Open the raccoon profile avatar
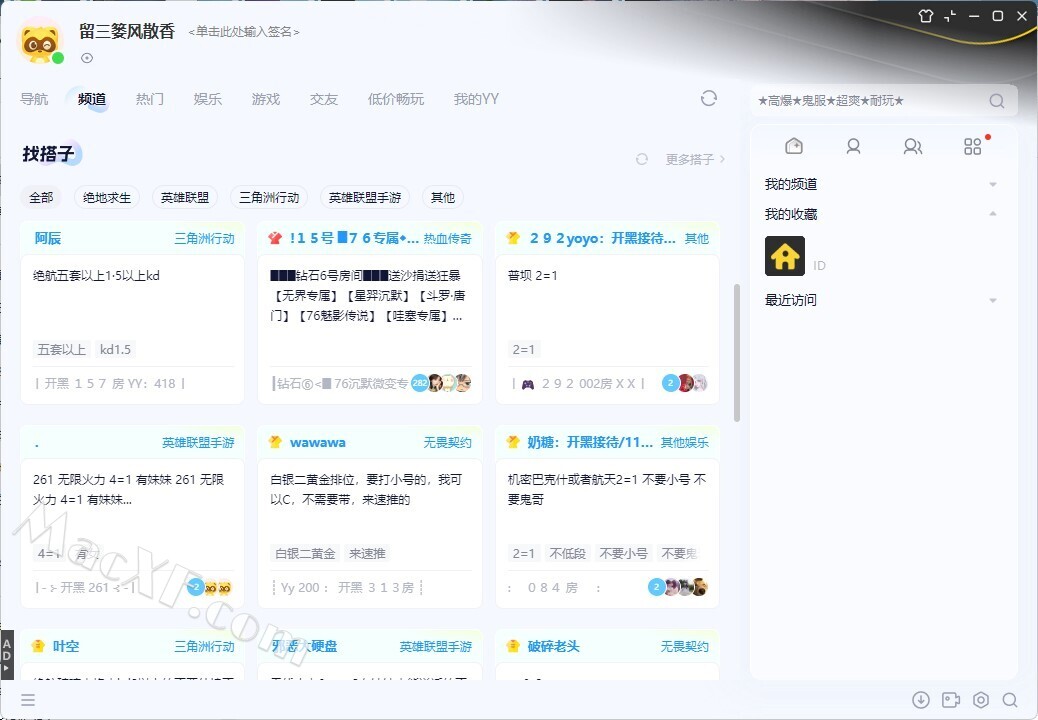This screenshot has width=1038, height=720. (40, 41)
